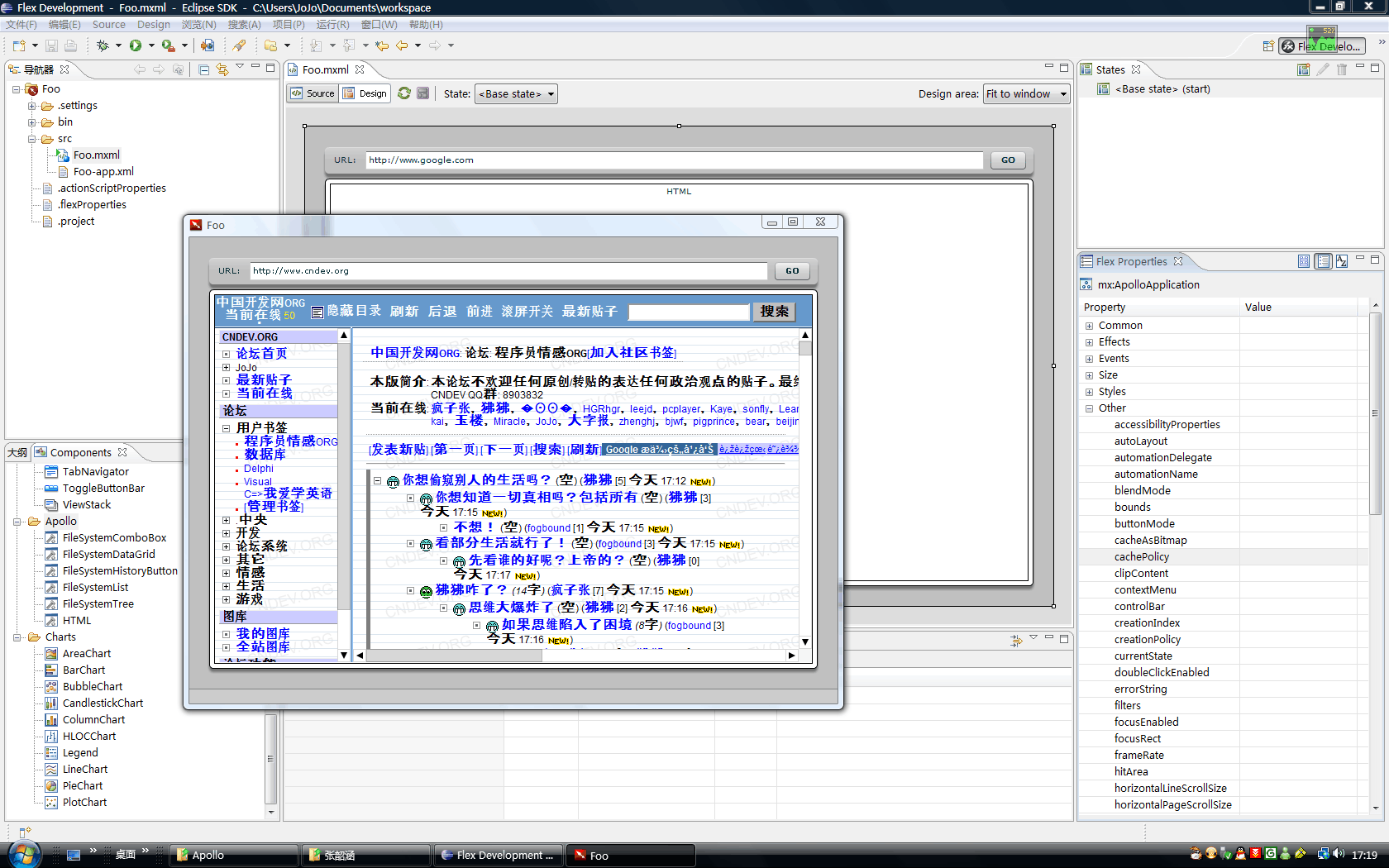Viewport: 1389px width, 868px height.
Task: Click the Last Edit Location arrow icon
Action: pos(382,45)
